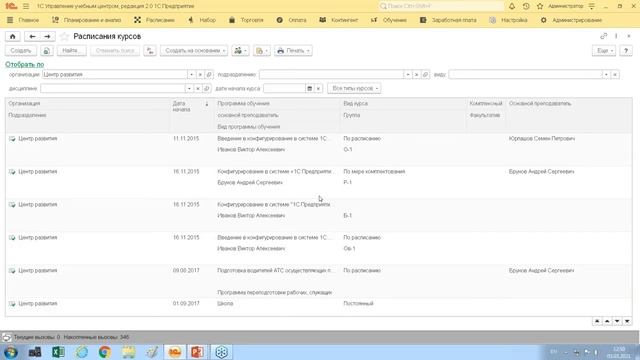Jump to the first row of the list
The height and width of the screenshot is (360, 640).
[597, 322]
